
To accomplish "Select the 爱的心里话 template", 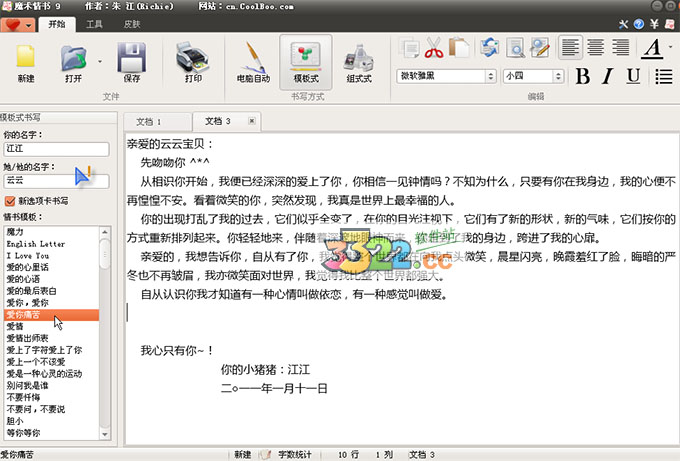I will click(x=52, y=267).
